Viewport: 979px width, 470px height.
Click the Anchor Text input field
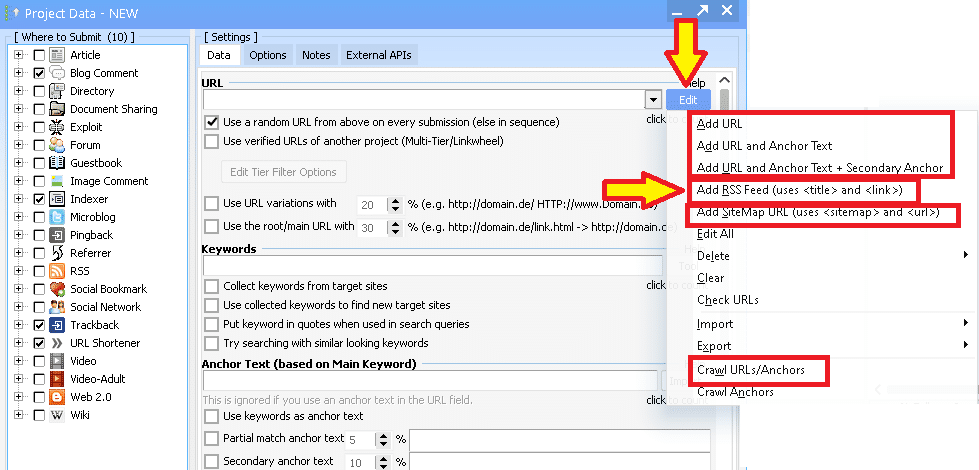[x=430, y=380]
